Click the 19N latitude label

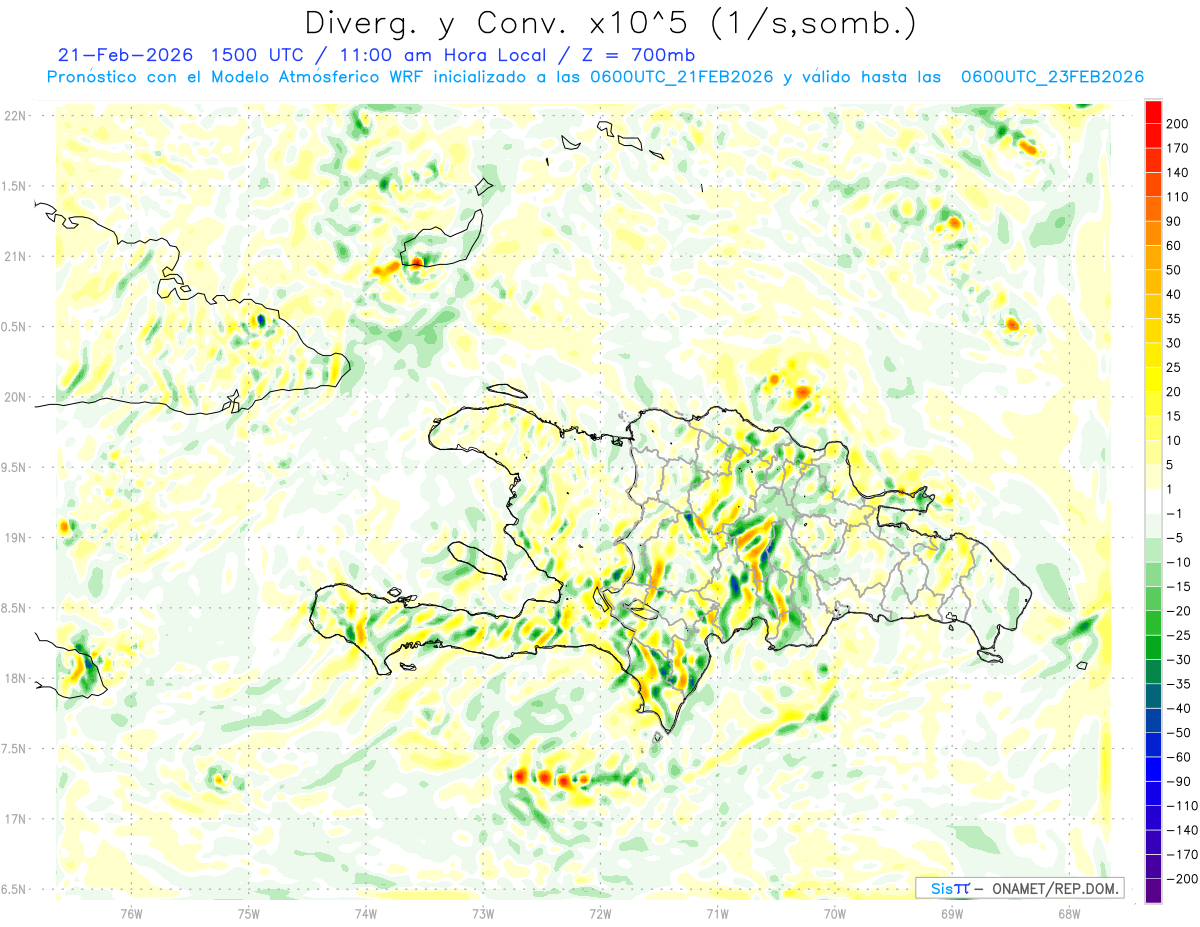coord(15,538)
